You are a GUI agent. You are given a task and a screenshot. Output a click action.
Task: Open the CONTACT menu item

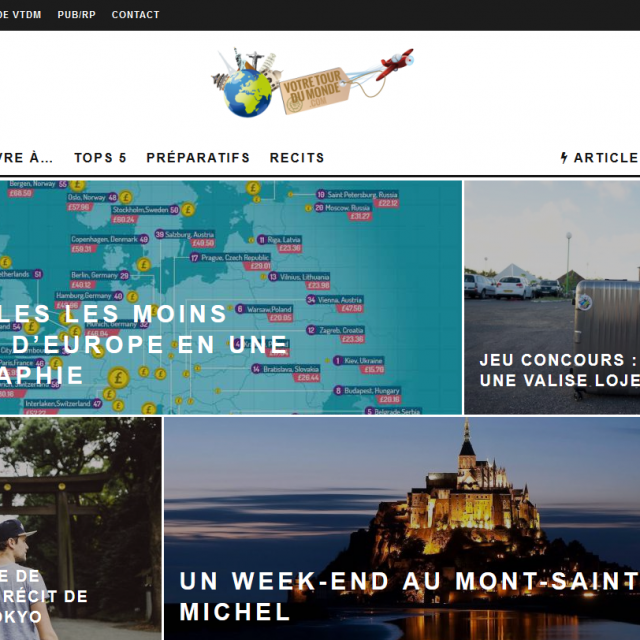(x=136, y=15)
